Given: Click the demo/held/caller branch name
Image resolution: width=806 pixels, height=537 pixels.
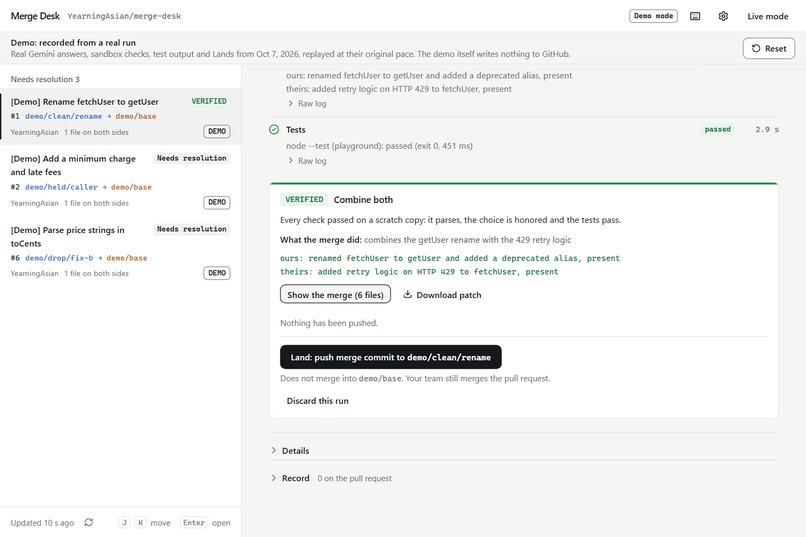Looking at the screenshot, I should (61, 187).
